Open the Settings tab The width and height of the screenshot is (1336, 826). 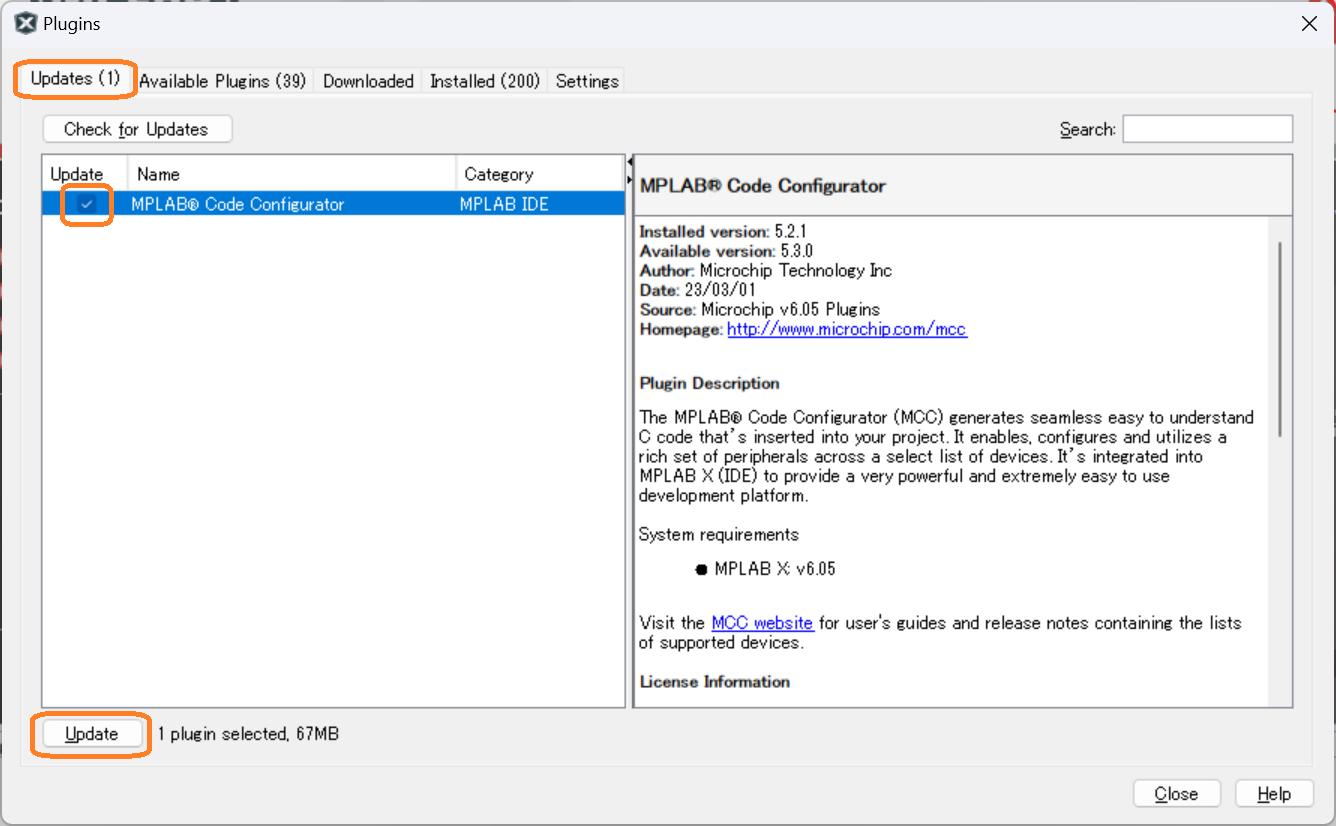point(587,81)
